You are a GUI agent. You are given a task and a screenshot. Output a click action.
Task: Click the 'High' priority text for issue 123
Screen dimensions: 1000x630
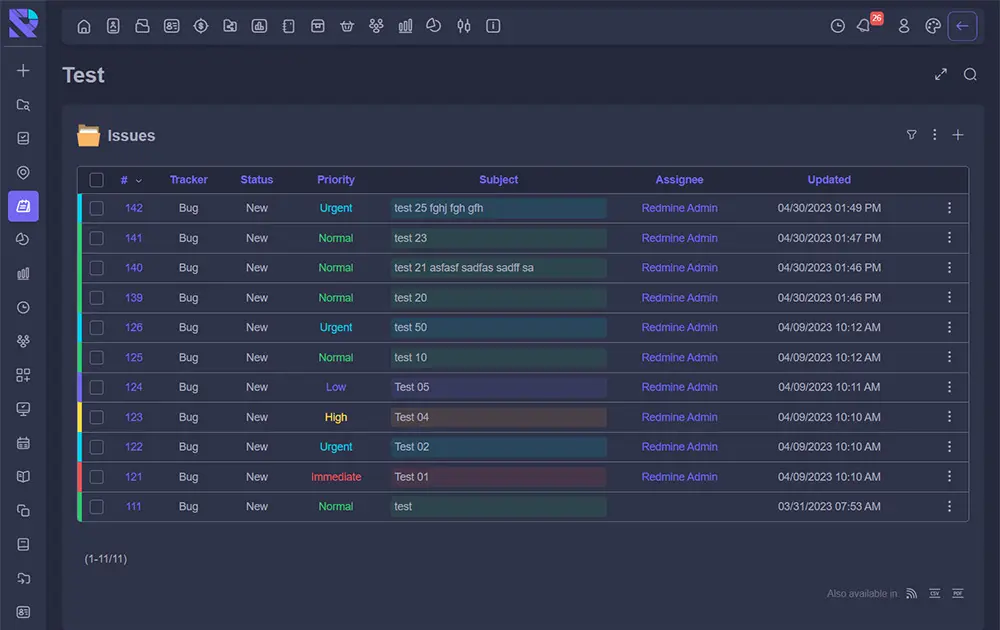point(336,417)
